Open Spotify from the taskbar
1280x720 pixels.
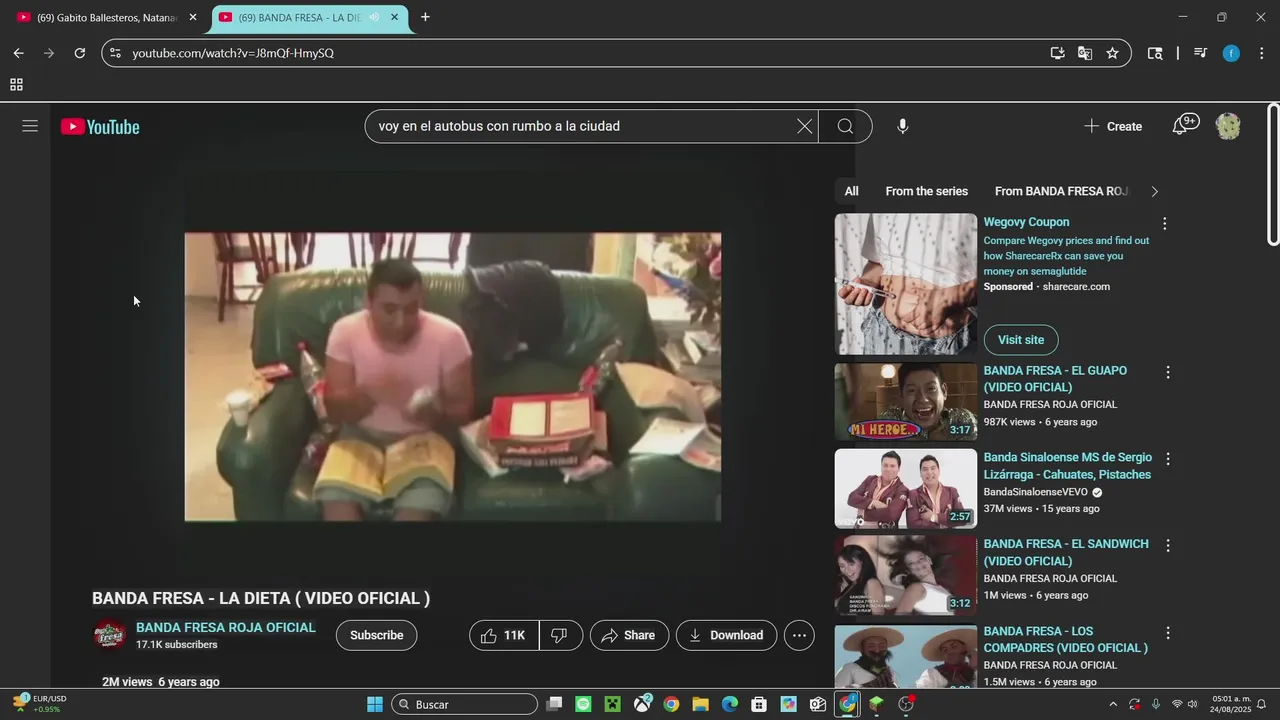click(x=583, y=704)
